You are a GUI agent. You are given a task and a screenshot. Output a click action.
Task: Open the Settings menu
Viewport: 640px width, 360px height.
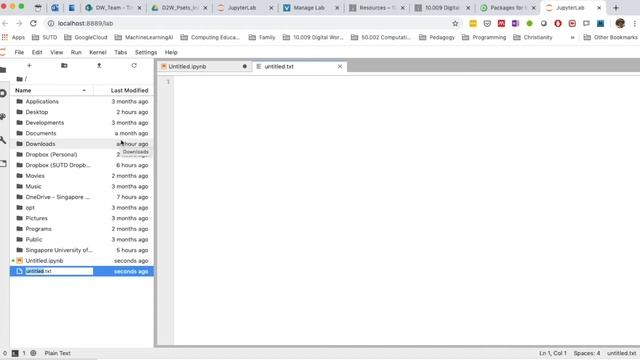tap(146, 52)
